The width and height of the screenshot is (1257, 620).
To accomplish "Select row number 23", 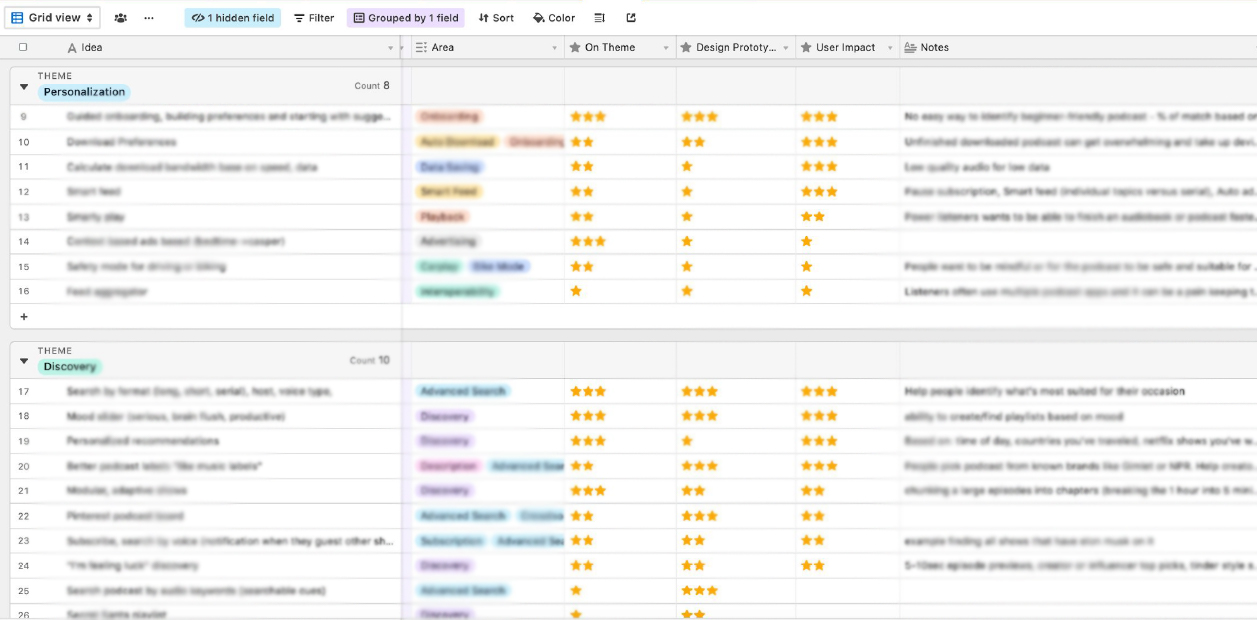I will (23, 541).
